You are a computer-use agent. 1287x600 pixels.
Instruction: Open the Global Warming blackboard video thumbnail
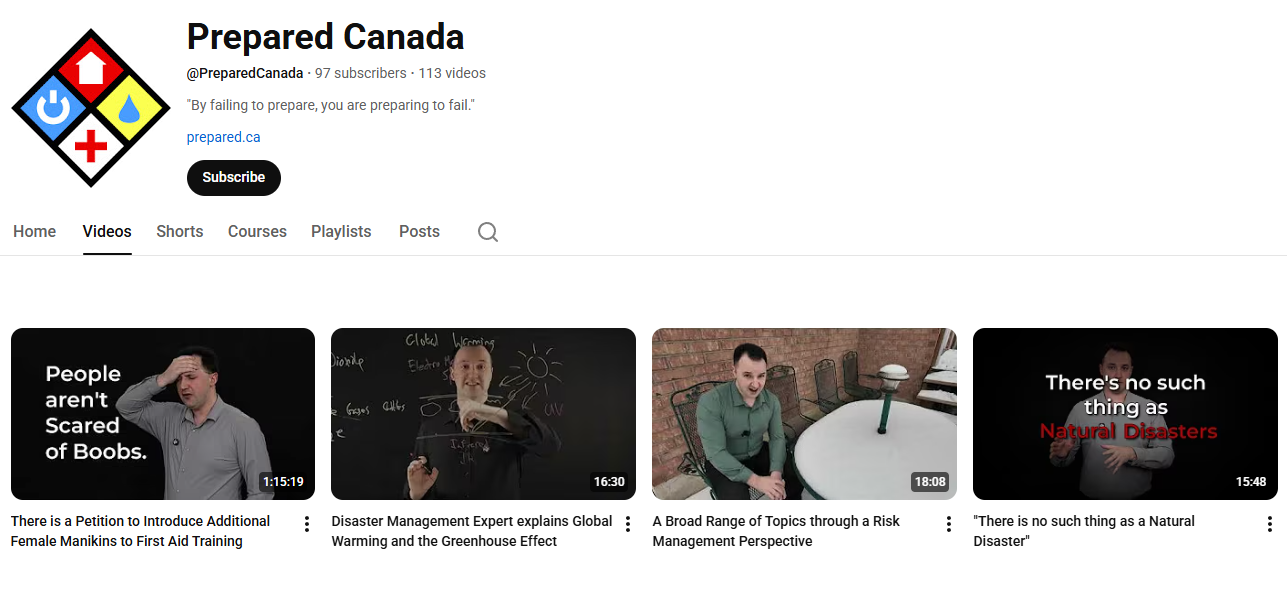point(483,414)
